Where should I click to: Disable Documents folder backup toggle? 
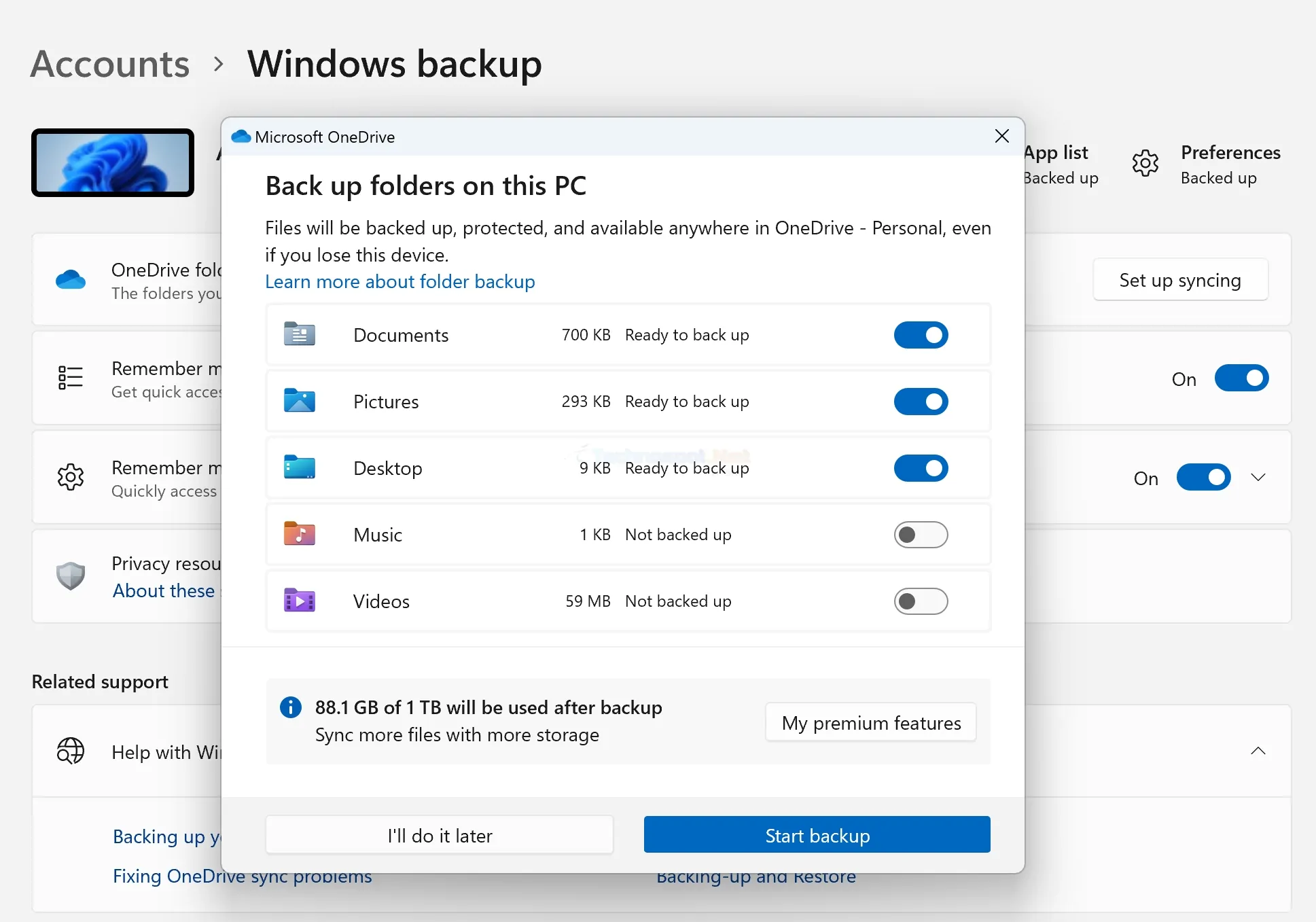pos(921,335)
